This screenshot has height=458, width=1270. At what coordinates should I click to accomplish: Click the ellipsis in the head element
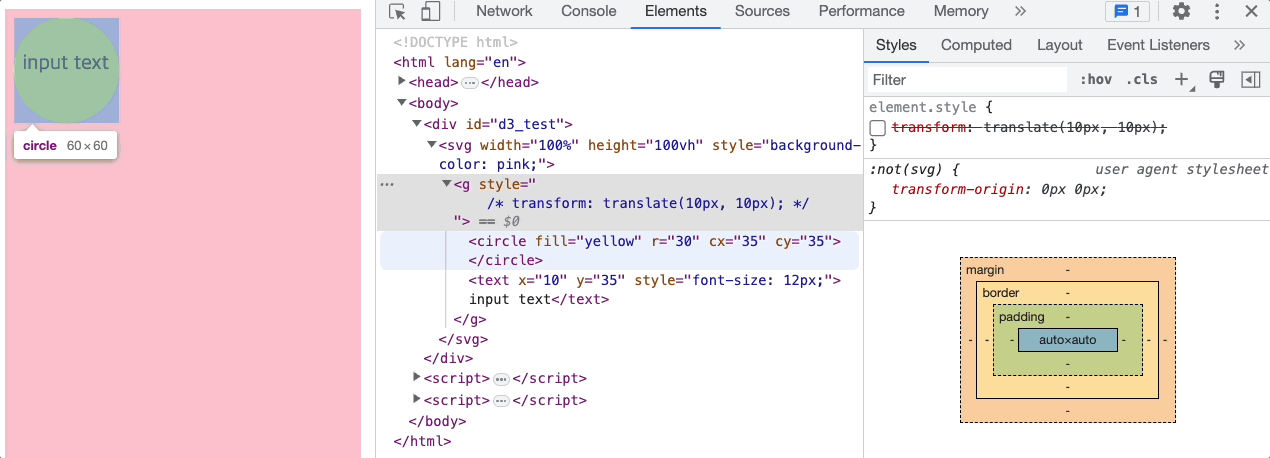pos(470,83)
